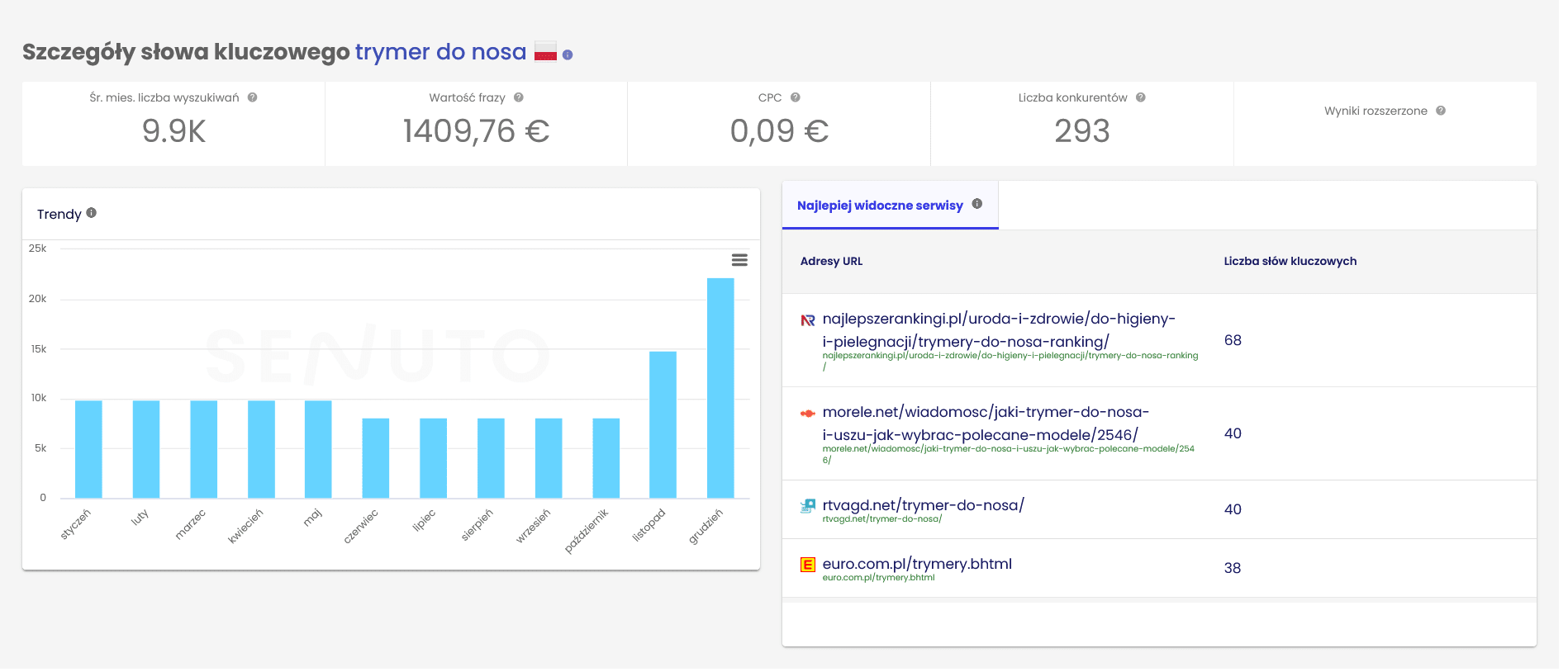Select the Najlepiej widoczne serwisy tab
The width and height of the screenshot is (1568, 672).
click(x=891, y=205)
